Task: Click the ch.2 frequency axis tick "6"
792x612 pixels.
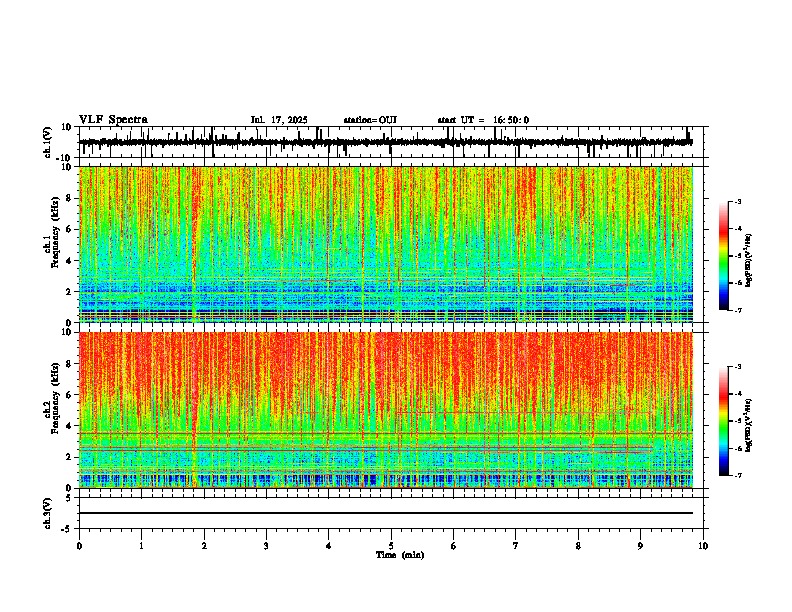Action: click(71, 394)
